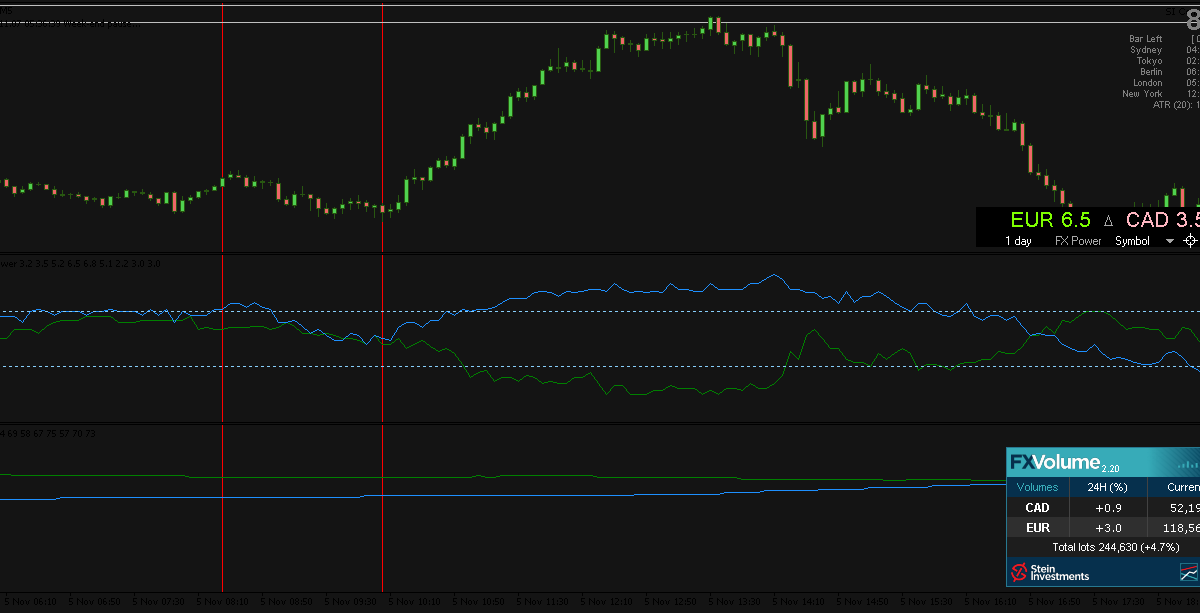Open the 1 day period selector
Image resolution: width=1200 pixels, height=613 pixels.
pyautogui.click(x=1018, y=240)
